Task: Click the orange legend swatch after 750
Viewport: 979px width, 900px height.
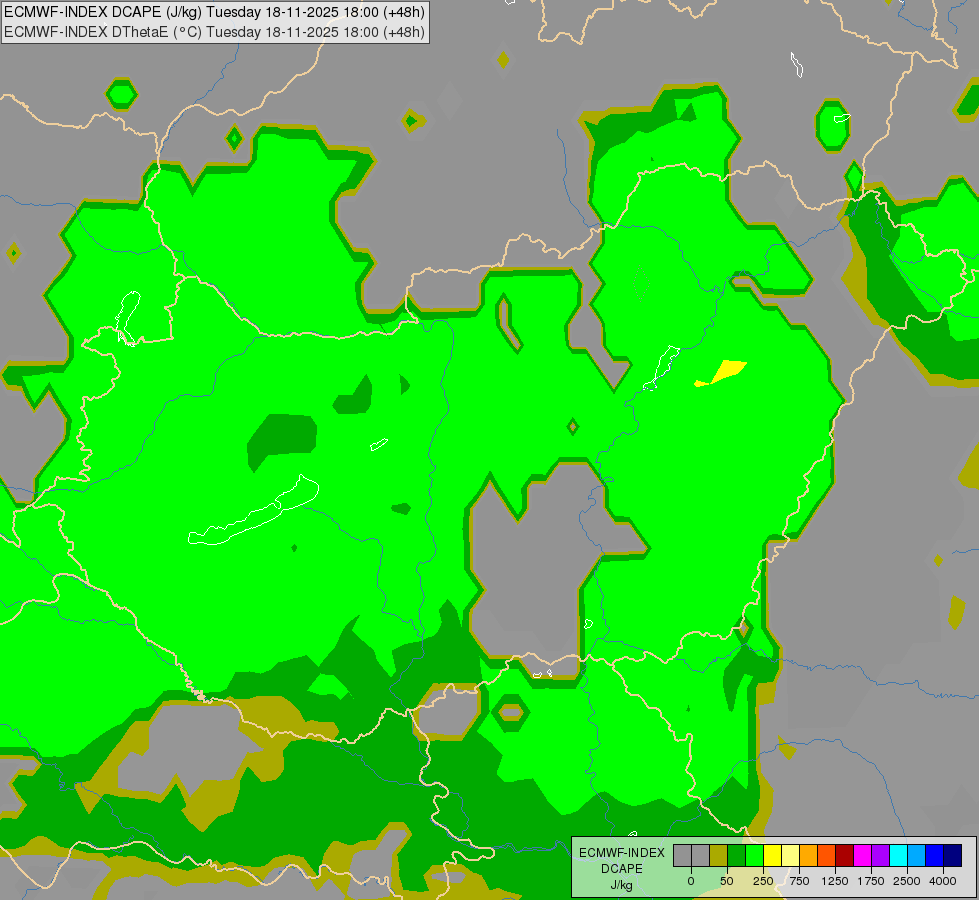Action: click(x=809, y=855)
